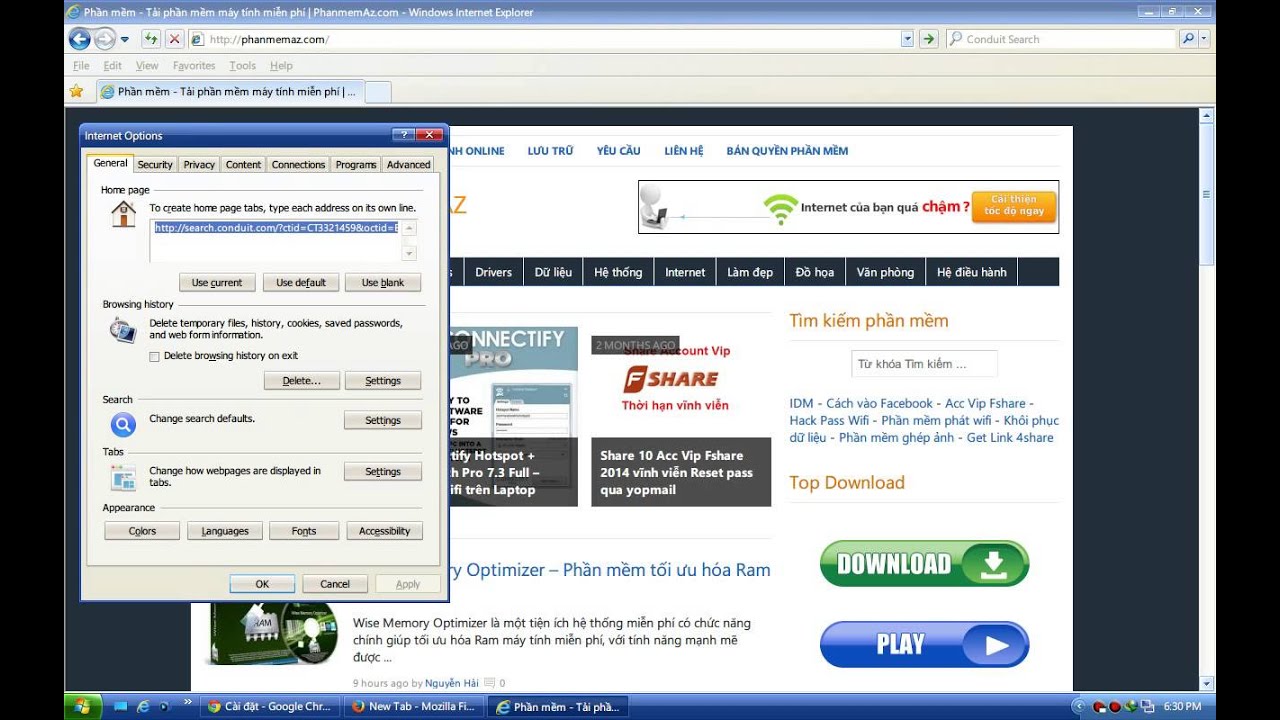Refresh the page with the green arrows icon
The height and width of the screenshot is (720, 1280).
[151, 39]
